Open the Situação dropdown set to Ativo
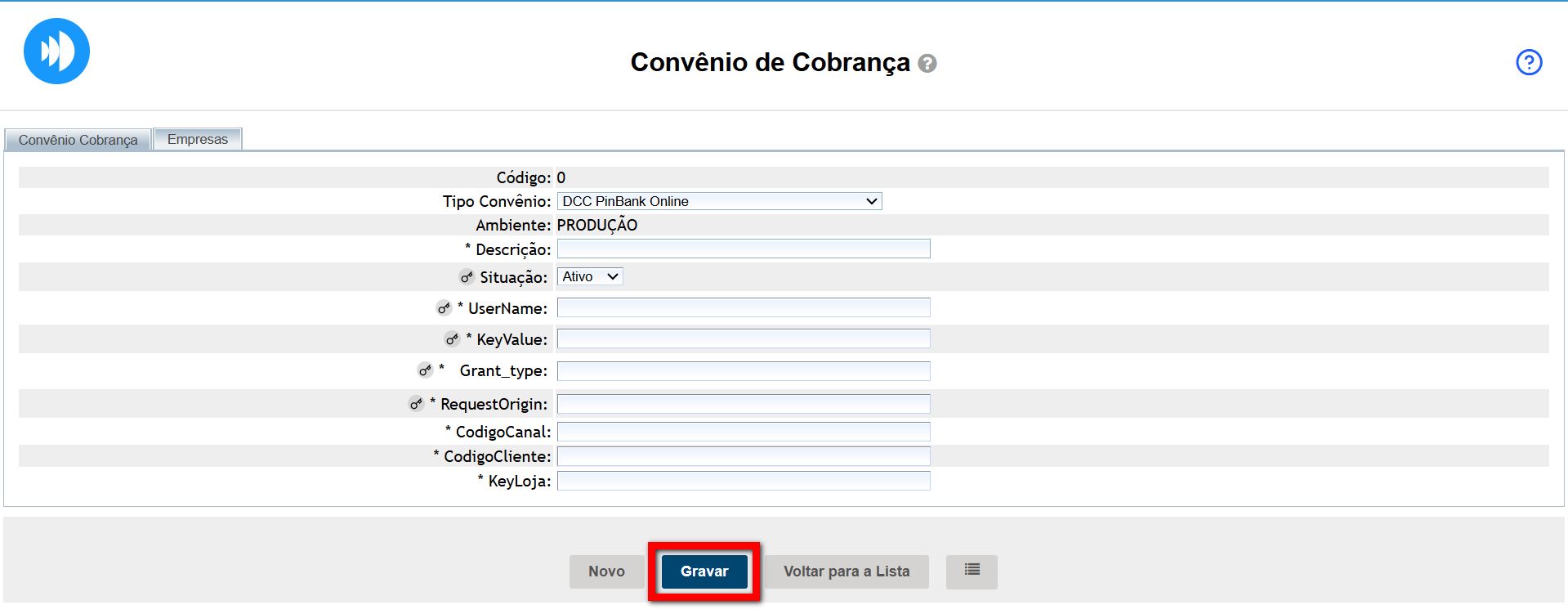 pos(590,277)
